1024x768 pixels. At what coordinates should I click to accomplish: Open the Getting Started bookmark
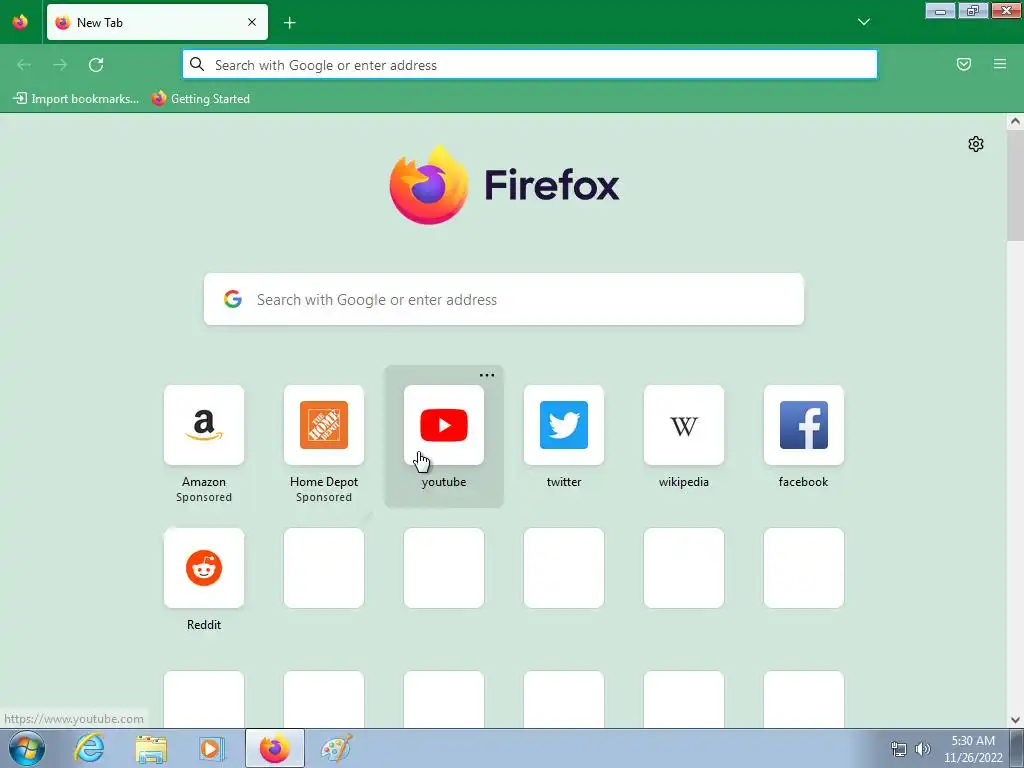tap(201, 99)
